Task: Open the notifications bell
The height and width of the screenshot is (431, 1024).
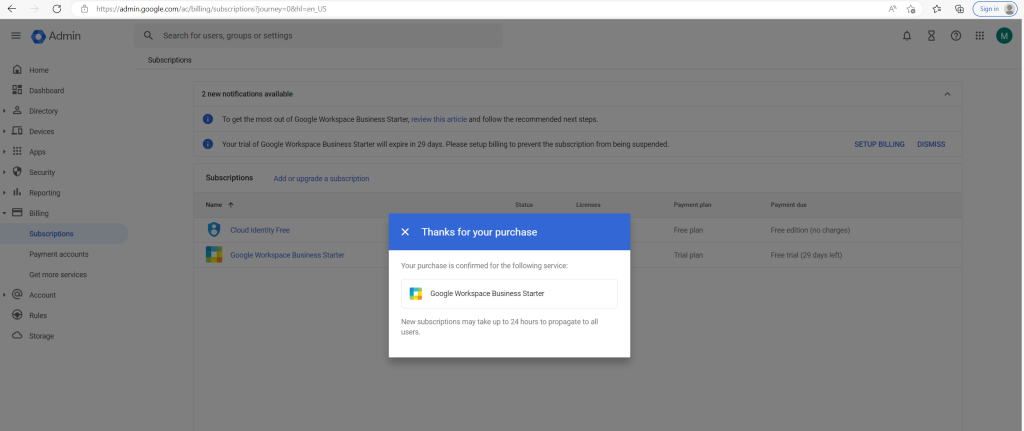Action: (906, 36)
